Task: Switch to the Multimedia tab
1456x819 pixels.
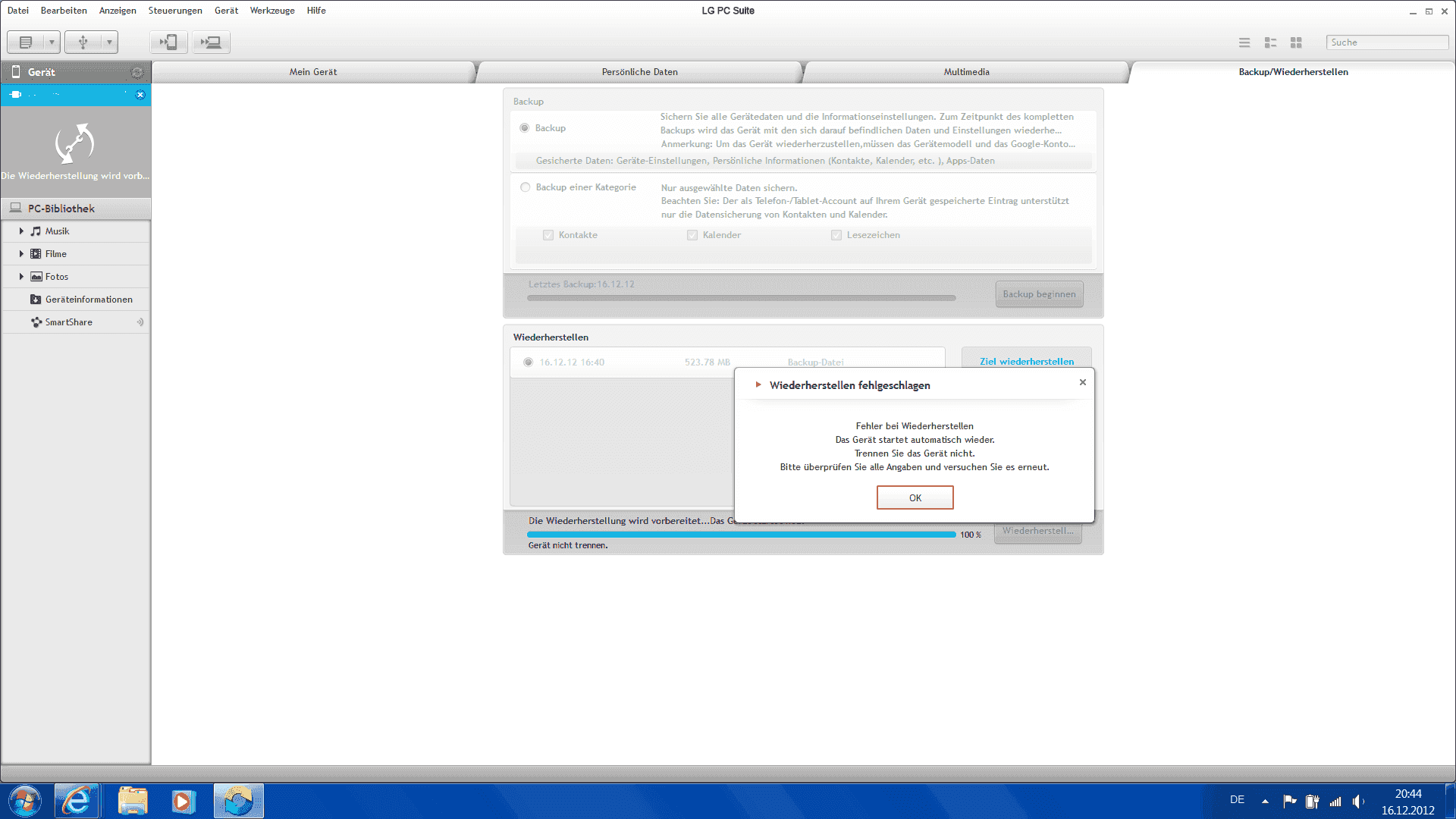Action: tap(966, 72)
